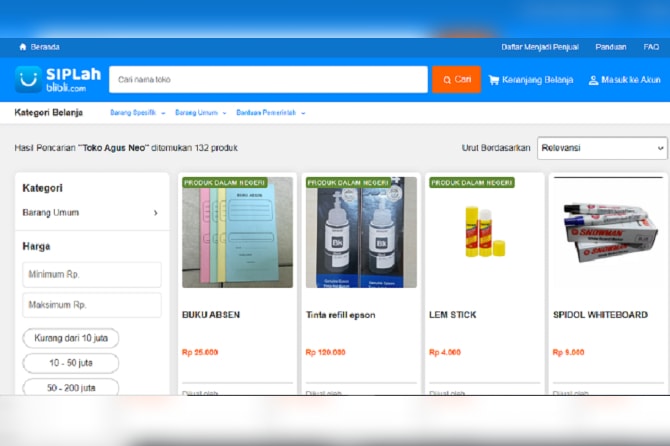Open the Keranjang Belanja cart icon
Viewport: 670px width, 446px height.
493,80
